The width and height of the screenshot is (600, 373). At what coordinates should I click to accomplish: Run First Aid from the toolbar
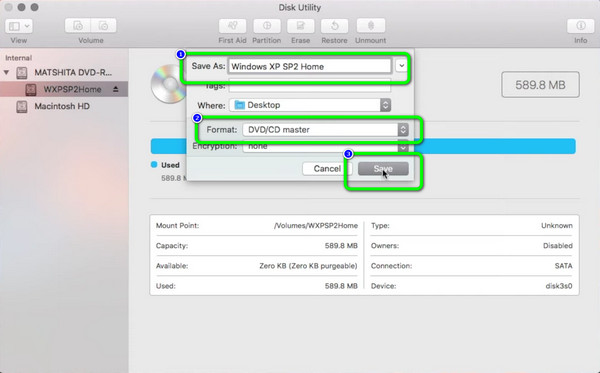pyautogui.click(x=232, y=26)
